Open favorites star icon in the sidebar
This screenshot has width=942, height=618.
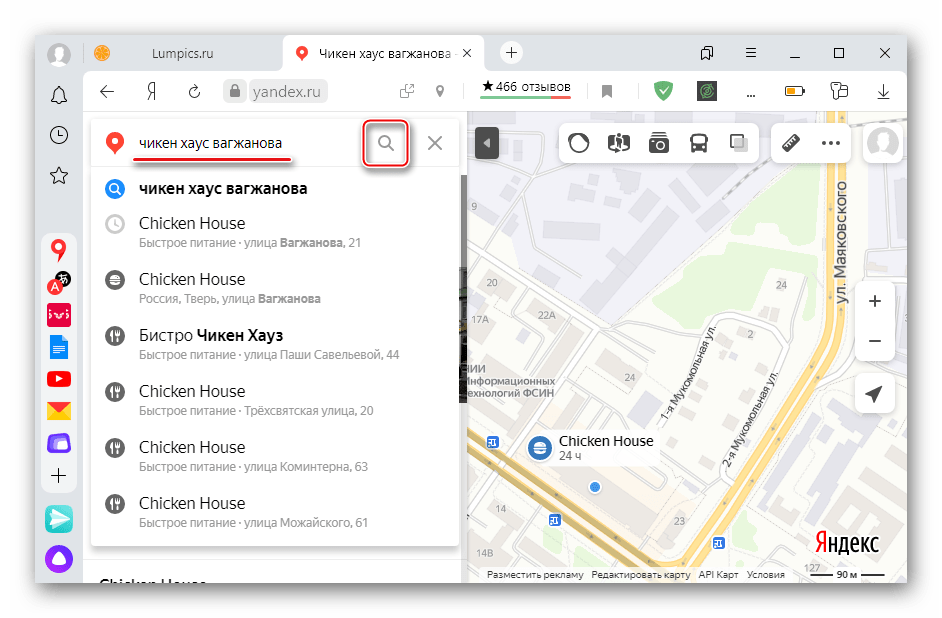(x=59, y=175)
